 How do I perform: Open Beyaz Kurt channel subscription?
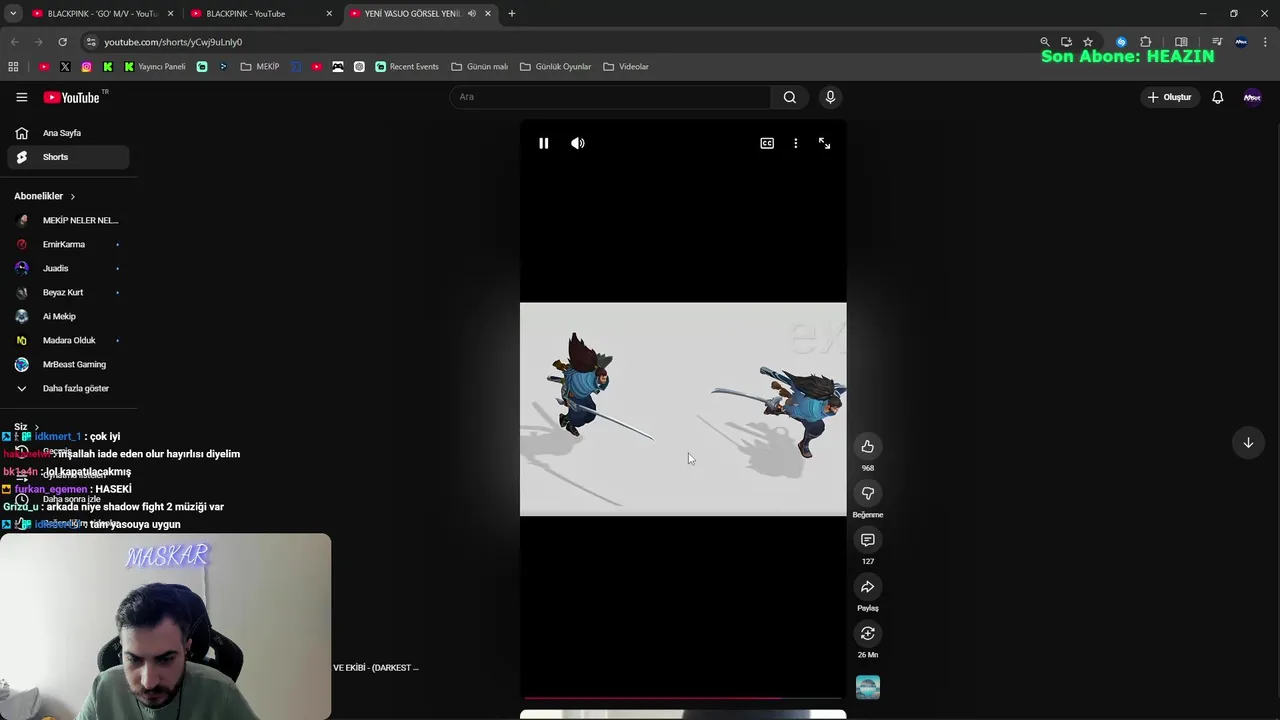click(x=68, y=292)
